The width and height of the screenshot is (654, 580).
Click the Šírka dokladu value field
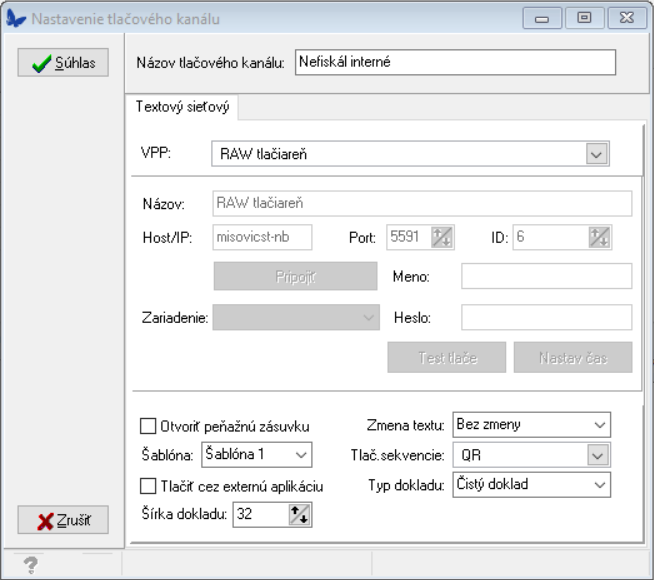point(260,515)
